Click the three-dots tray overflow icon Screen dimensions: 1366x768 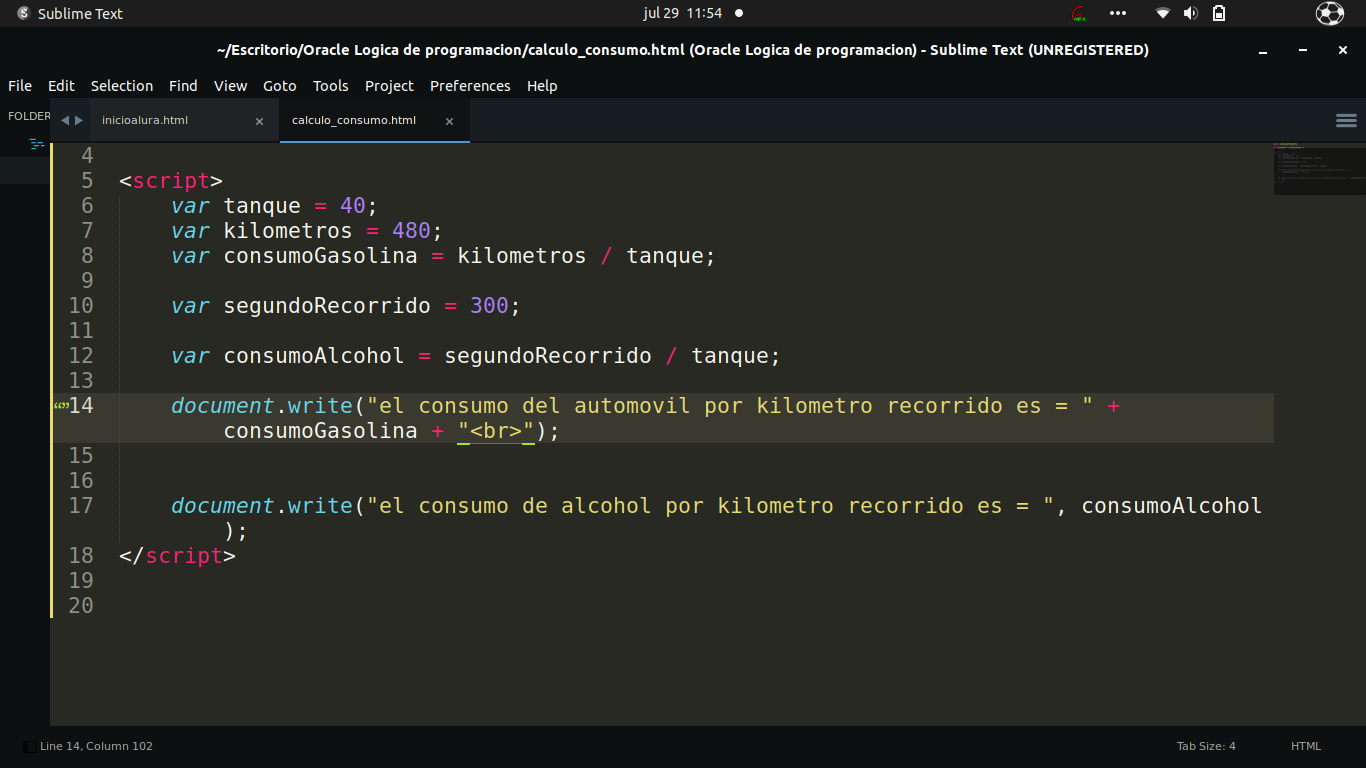[x=1118, y=14]
